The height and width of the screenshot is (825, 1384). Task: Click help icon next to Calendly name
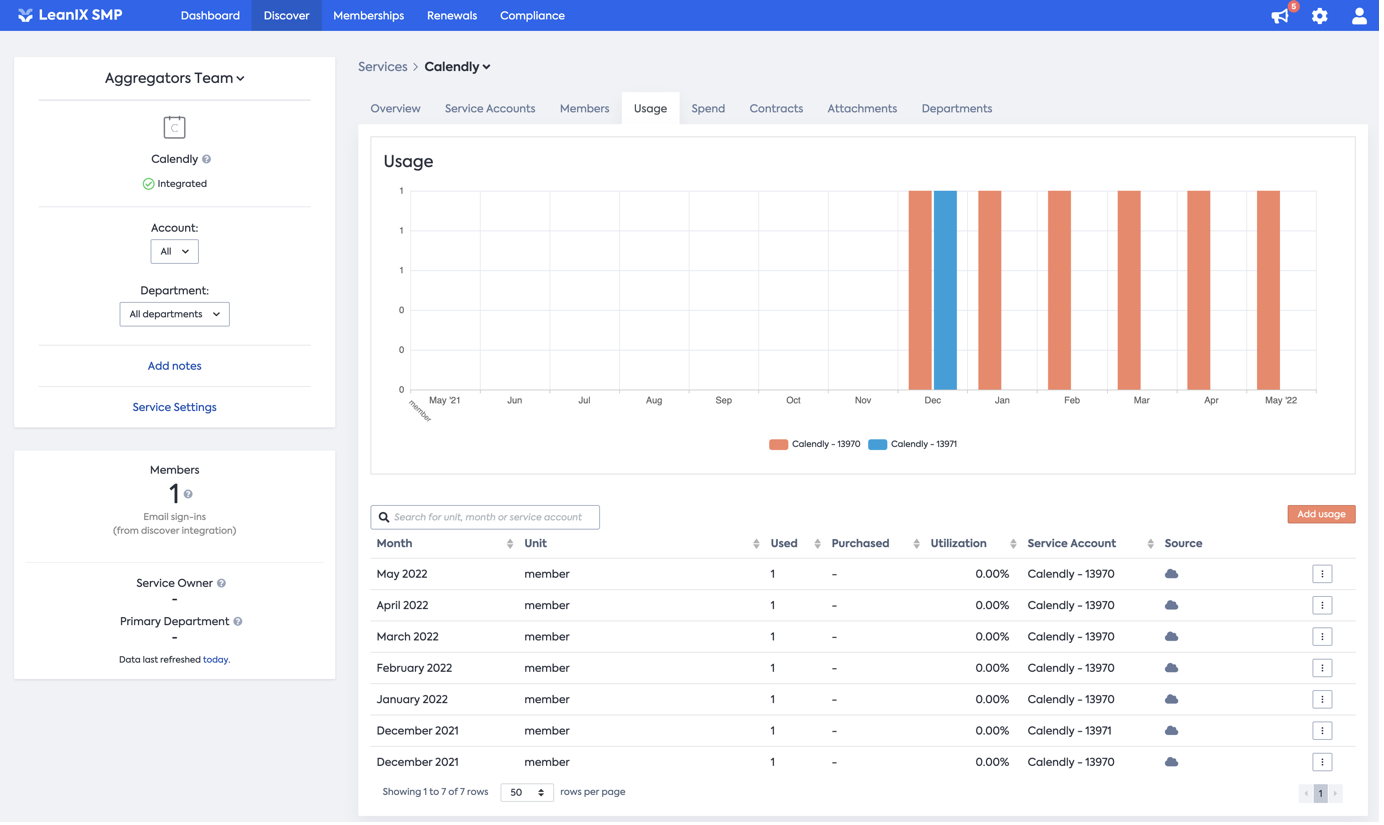[x=207, y=160]
